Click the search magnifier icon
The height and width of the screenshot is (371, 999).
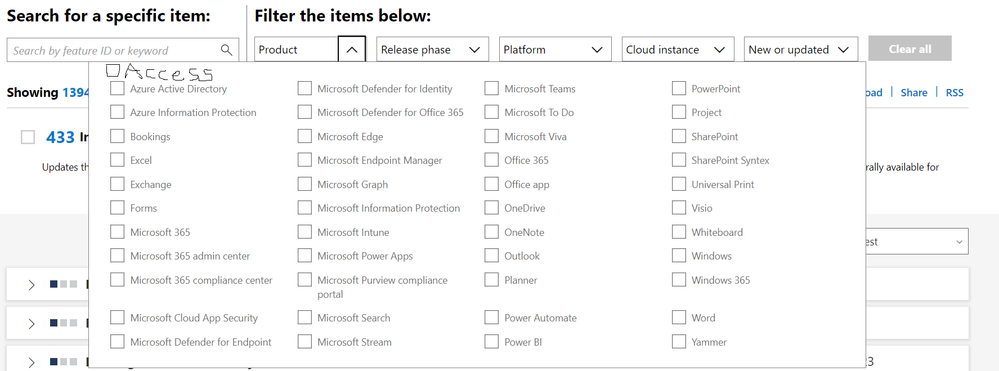pyautogui.click(x=226, y=50)
